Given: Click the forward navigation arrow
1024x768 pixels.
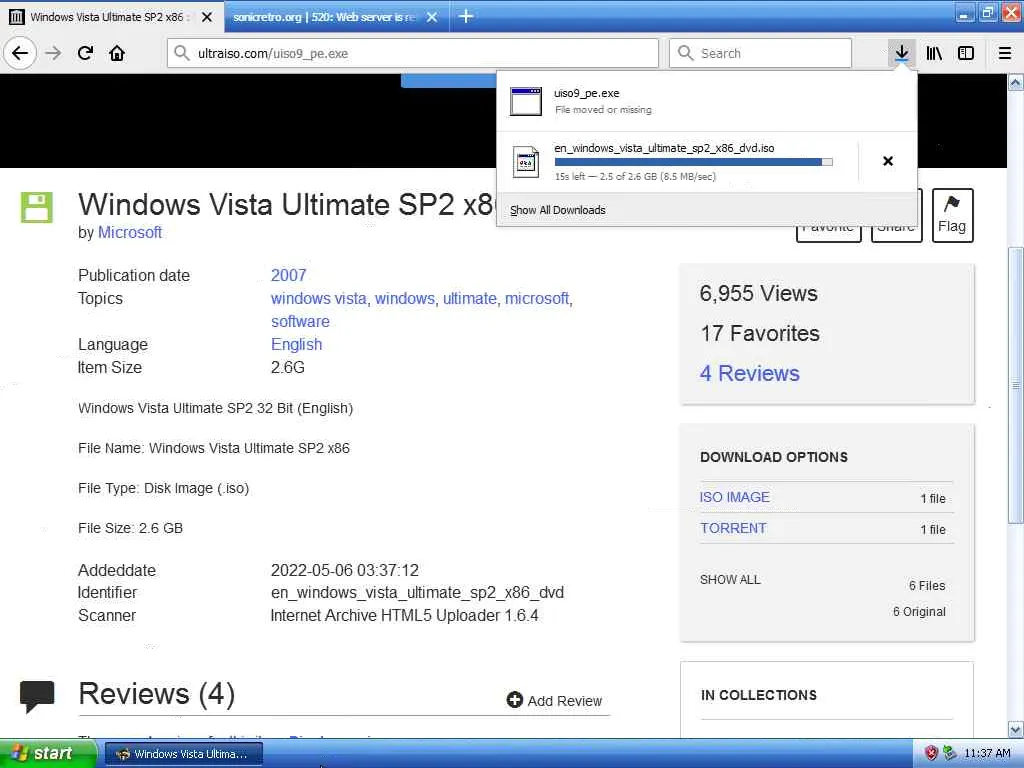Looking at the screenshot, I should [x=54, y=53].
